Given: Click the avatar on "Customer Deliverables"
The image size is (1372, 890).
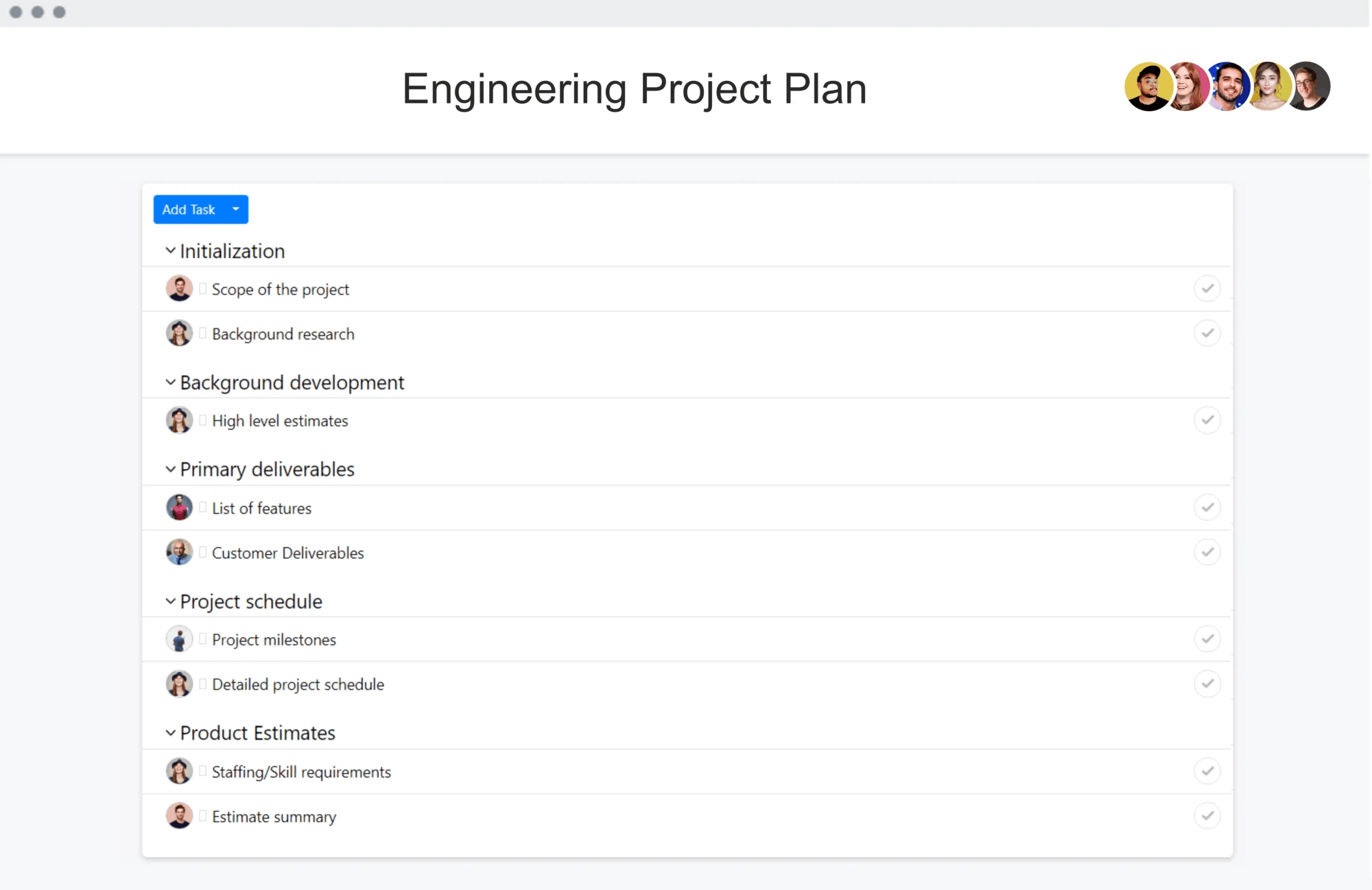Looking at the screenshot, I should tap(179, 552).
